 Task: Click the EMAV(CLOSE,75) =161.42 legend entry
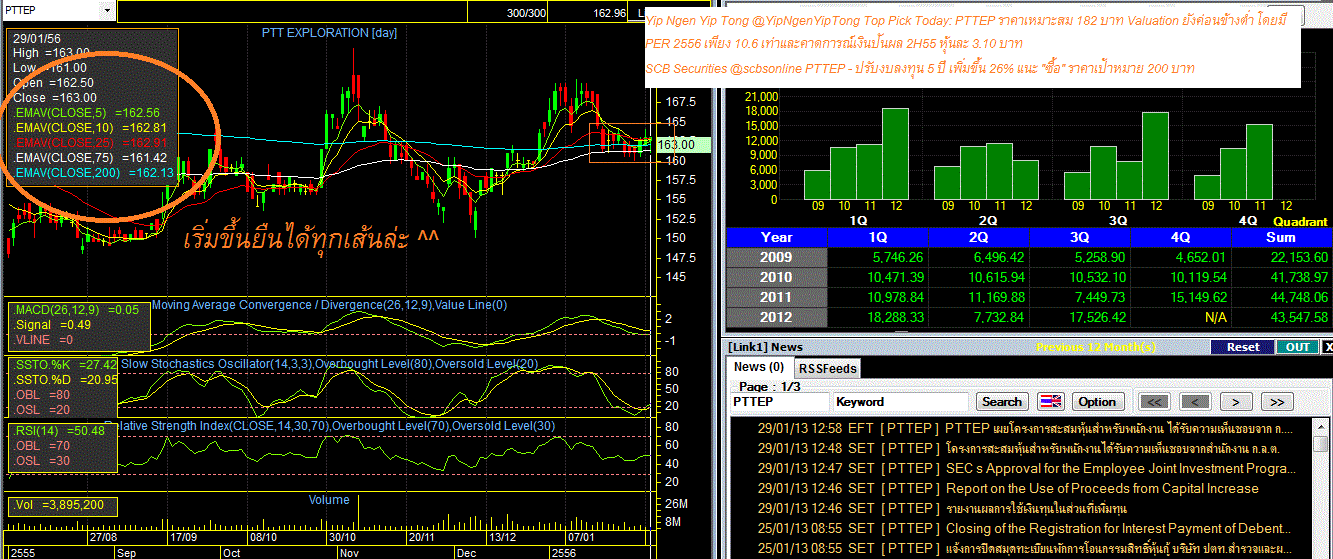tap(90, 158)
